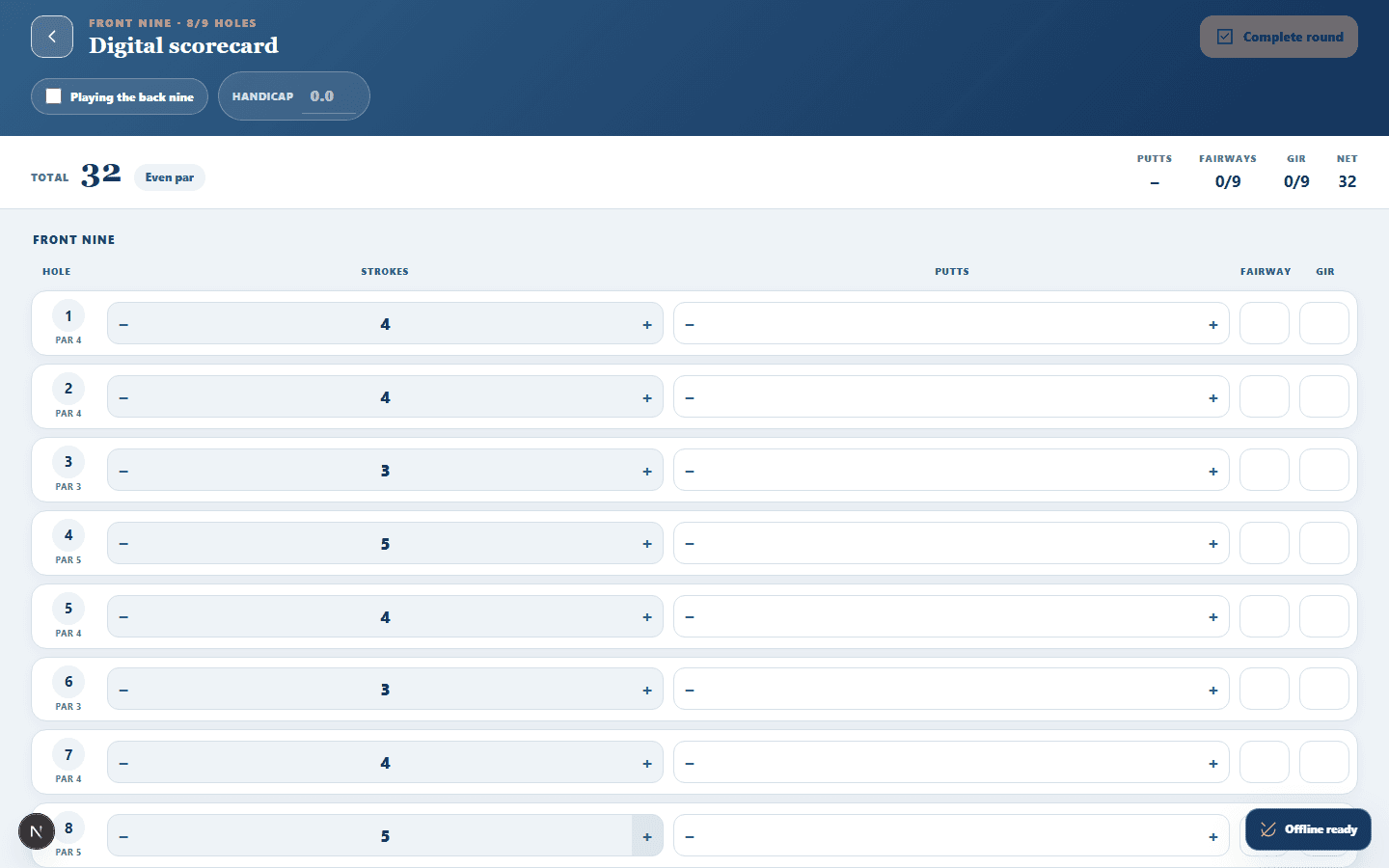
Task: Decrease strokes for hole 2
Action: click(x=123, y=397)
